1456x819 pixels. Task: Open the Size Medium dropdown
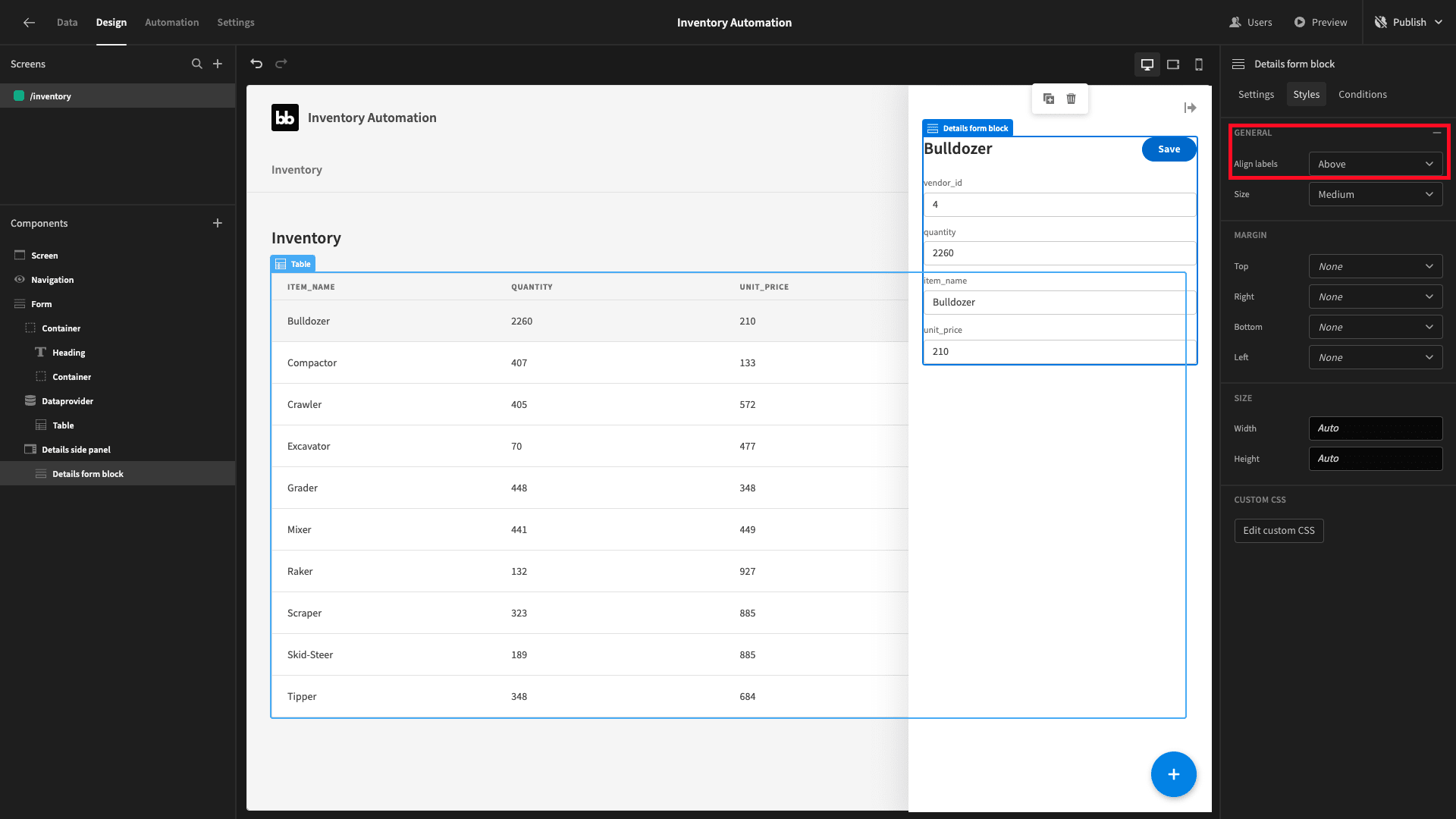1376,194
